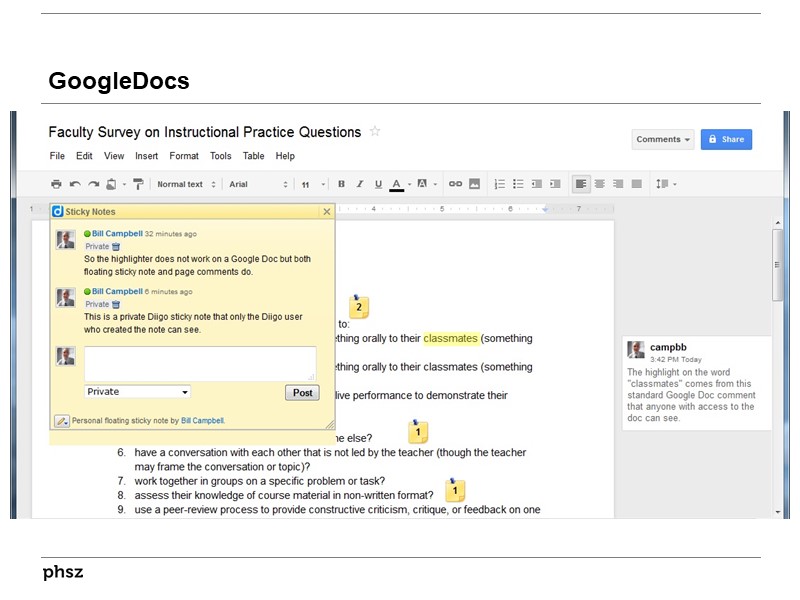
Task: Toggle underline formatting
Action: [x=378, y=184]
